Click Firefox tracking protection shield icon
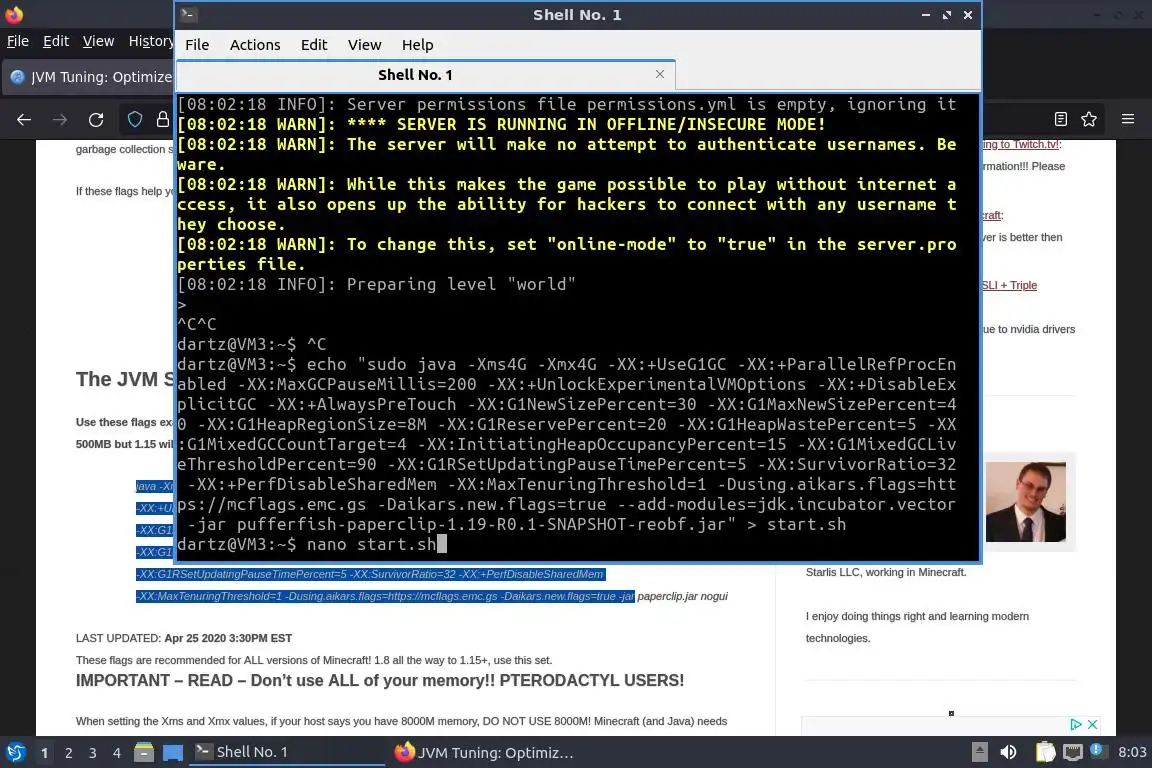The height and width of the screenshot is (768, 1152). pyautogui.click(x=134, y=119)
